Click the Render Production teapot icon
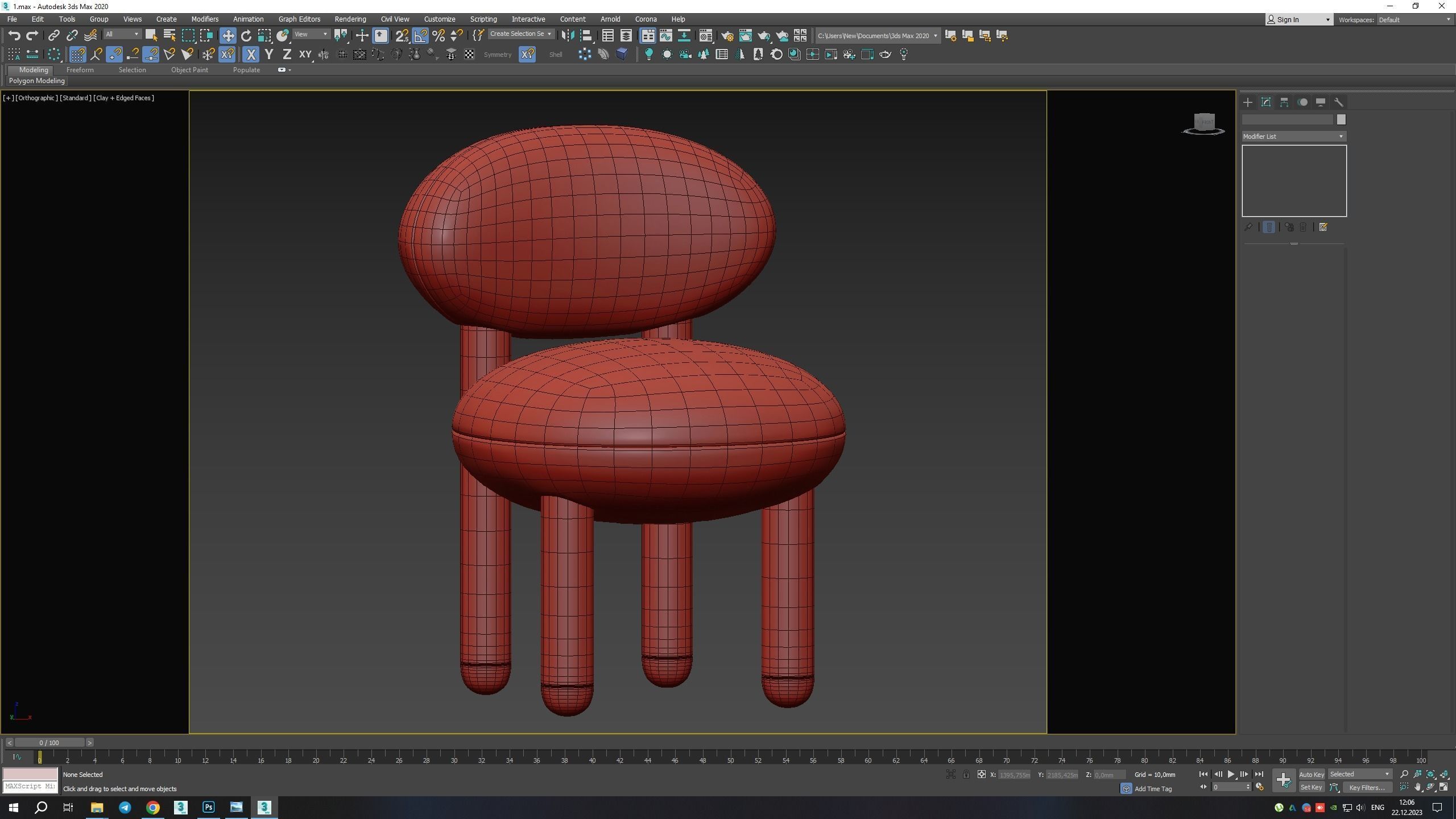This screenshot has width=1456, height=819. pos(764,36)
